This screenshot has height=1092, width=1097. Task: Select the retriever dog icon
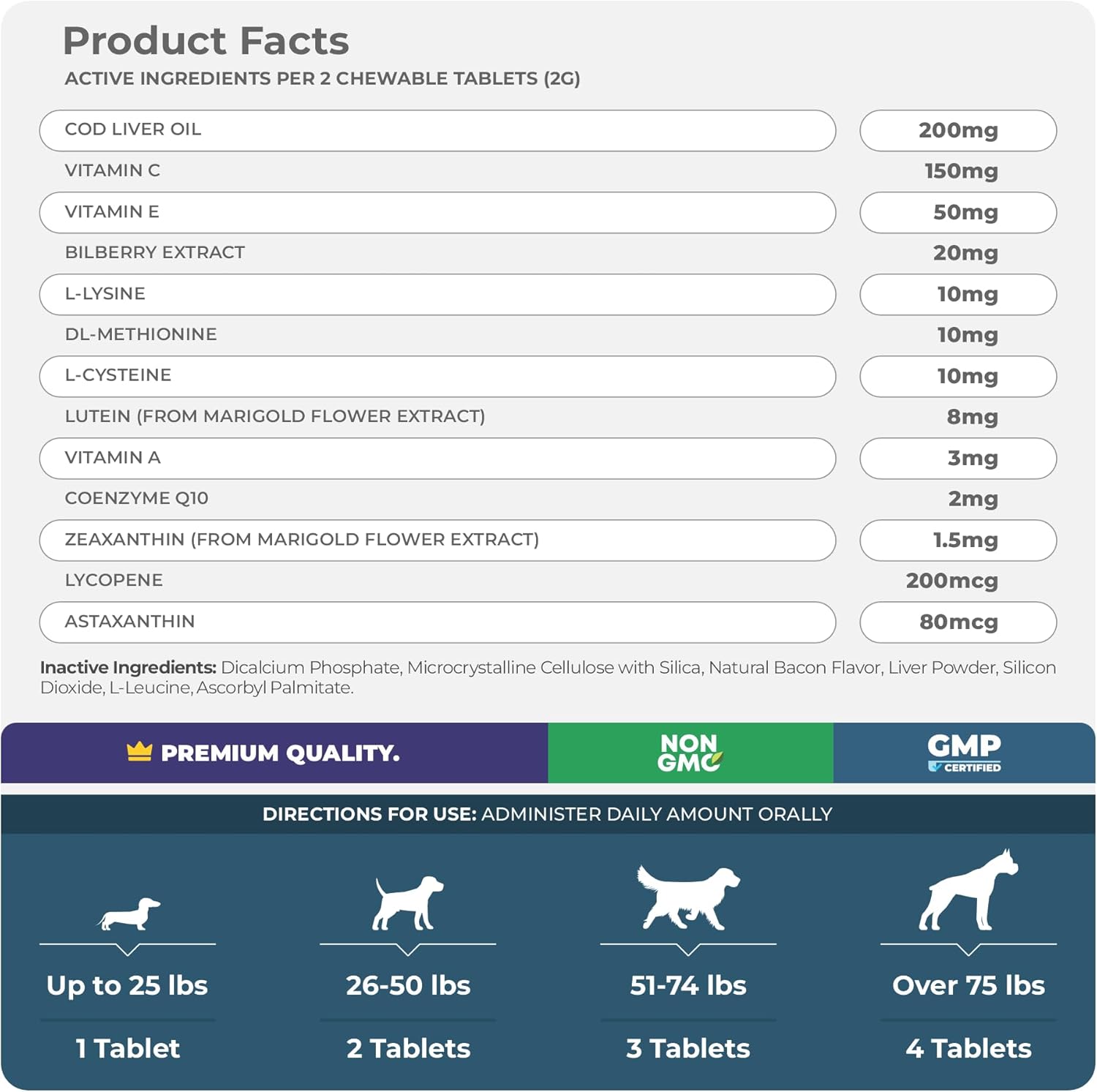click(x=687, y=897)
